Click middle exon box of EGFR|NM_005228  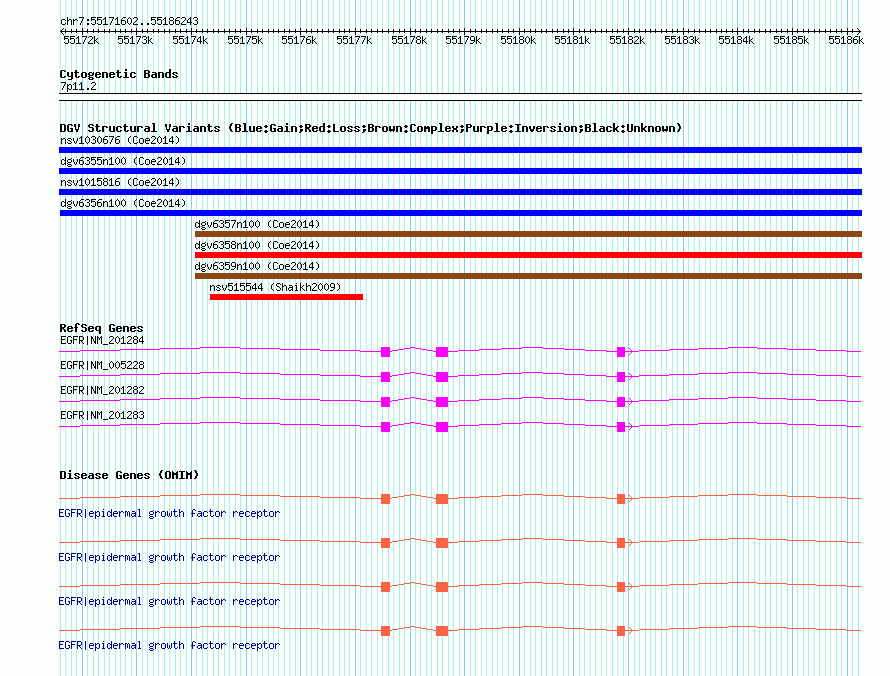(x=442, y=377)
